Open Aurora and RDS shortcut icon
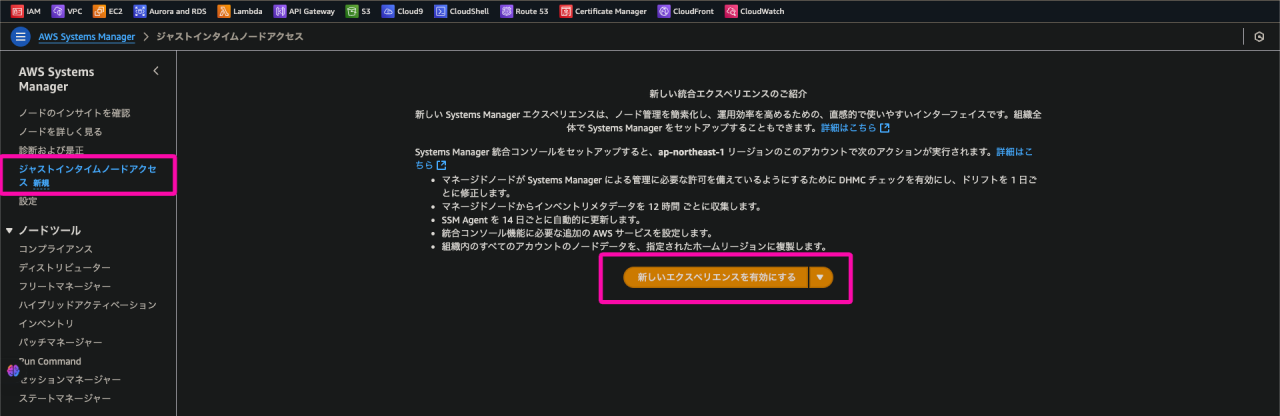 pos(139,11)
